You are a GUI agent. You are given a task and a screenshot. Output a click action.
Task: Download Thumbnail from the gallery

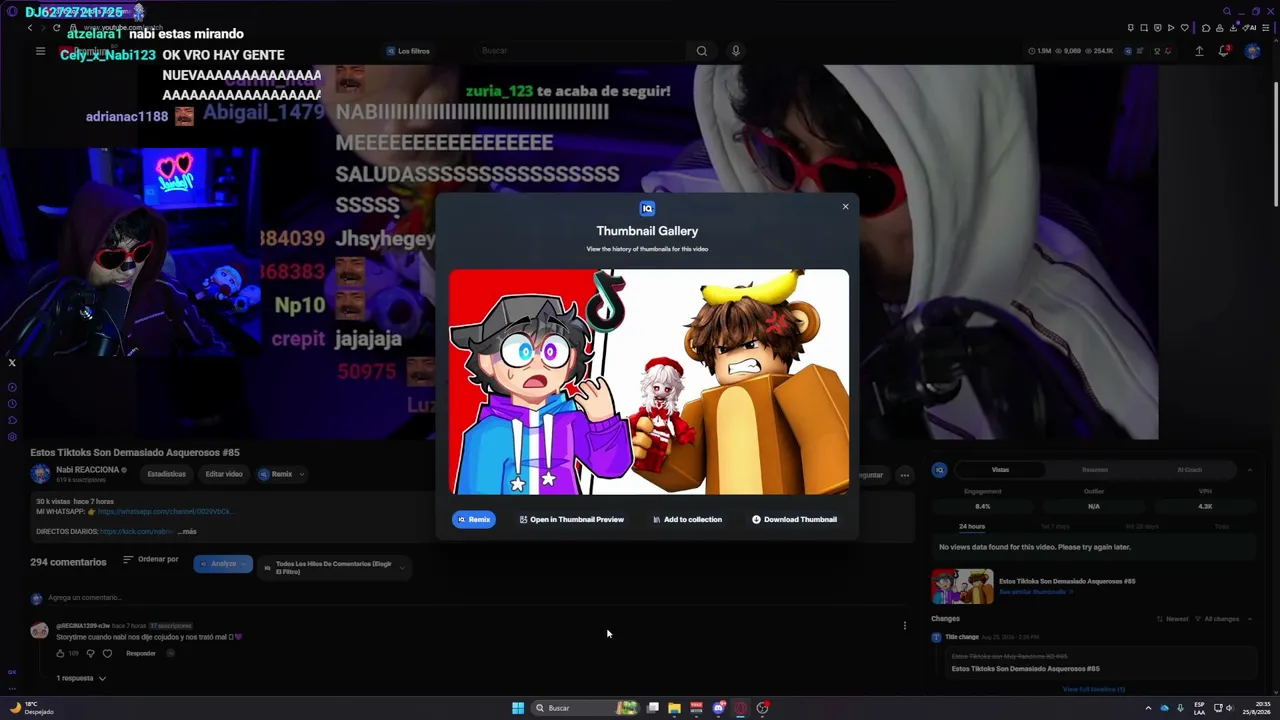(794, 519)
